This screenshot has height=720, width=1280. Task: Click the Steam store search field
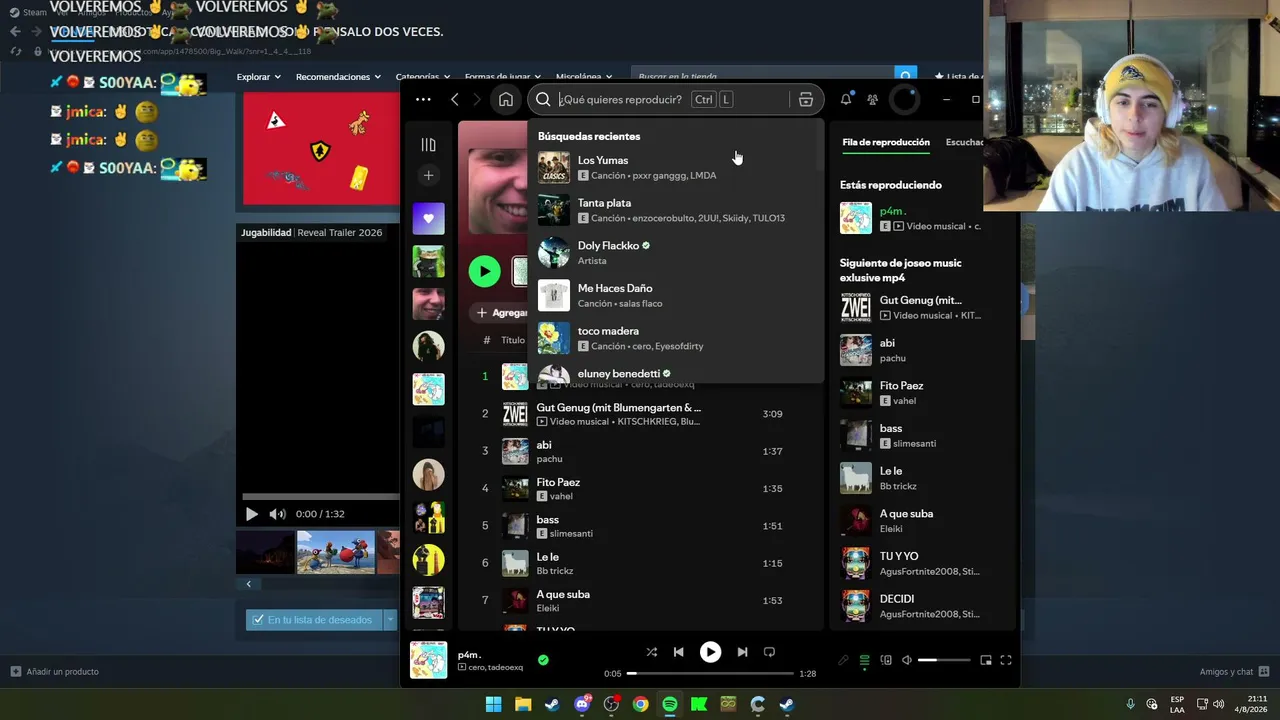tap(762, 75)
